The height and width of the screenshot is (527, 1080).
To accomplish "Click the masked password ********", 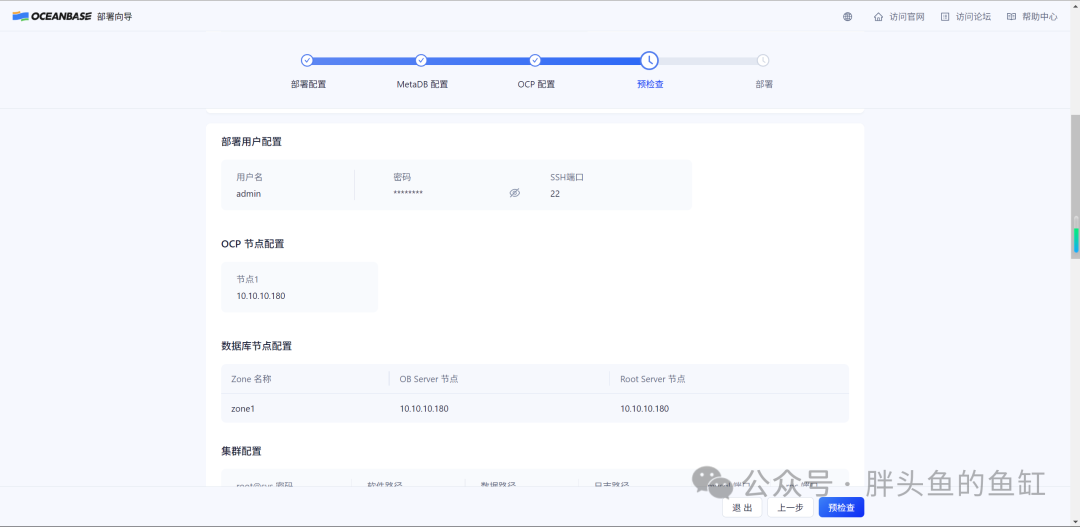I will pyautogui.click(x=408, y=194).
